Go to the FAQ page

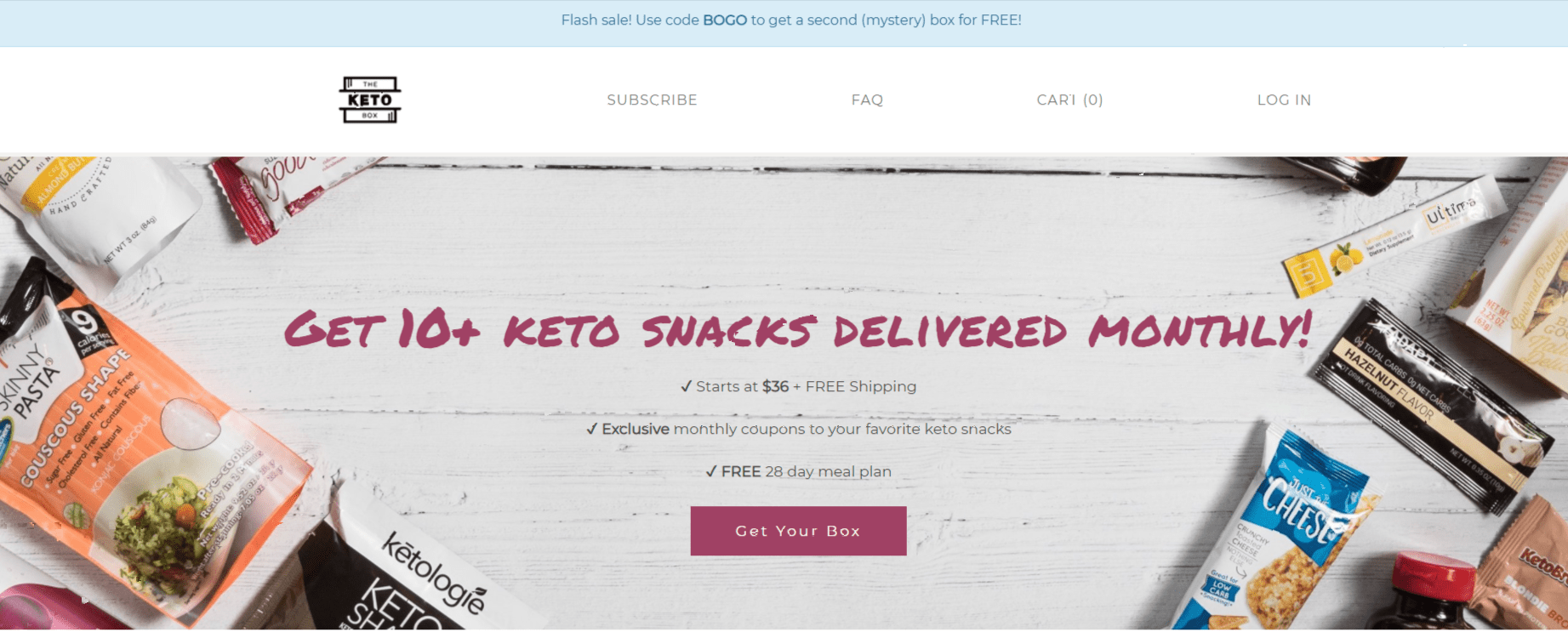pos(867,100)
